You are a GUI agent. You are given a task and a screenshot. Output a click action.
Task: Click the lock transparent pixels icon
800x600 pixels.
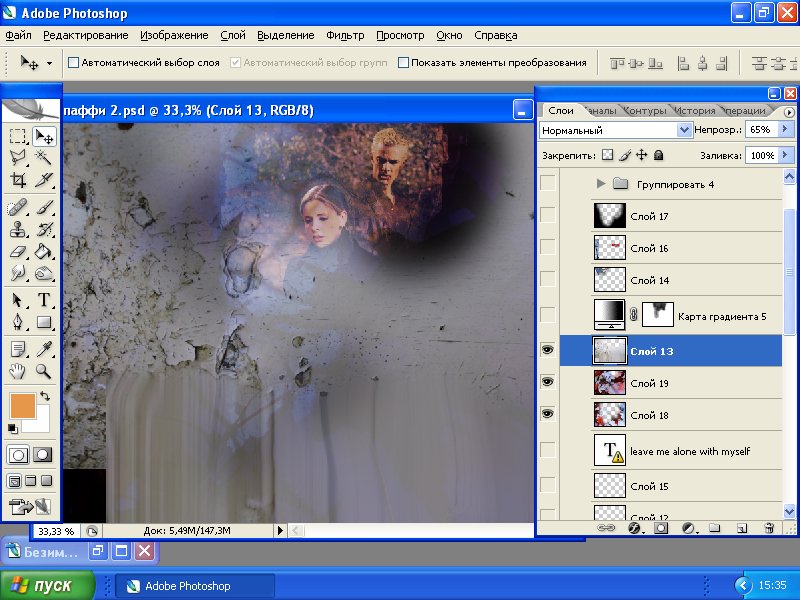[x=606, y=156]
